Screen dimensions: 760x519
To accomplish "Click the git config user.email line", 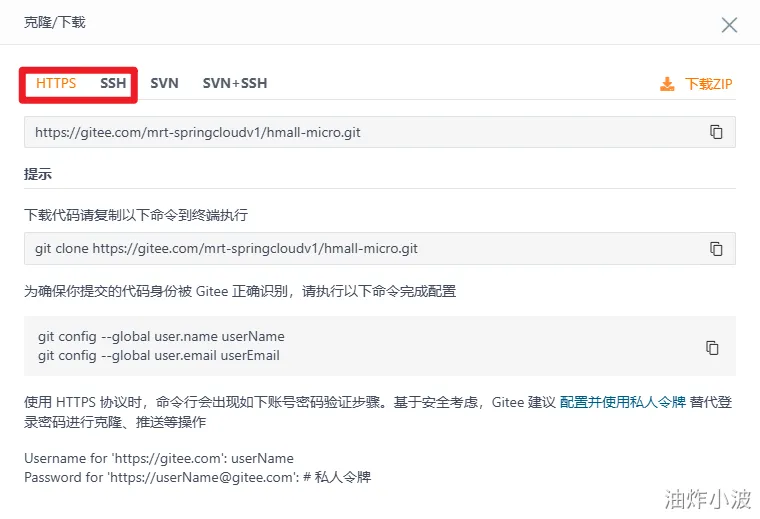I will click(159, 356).
